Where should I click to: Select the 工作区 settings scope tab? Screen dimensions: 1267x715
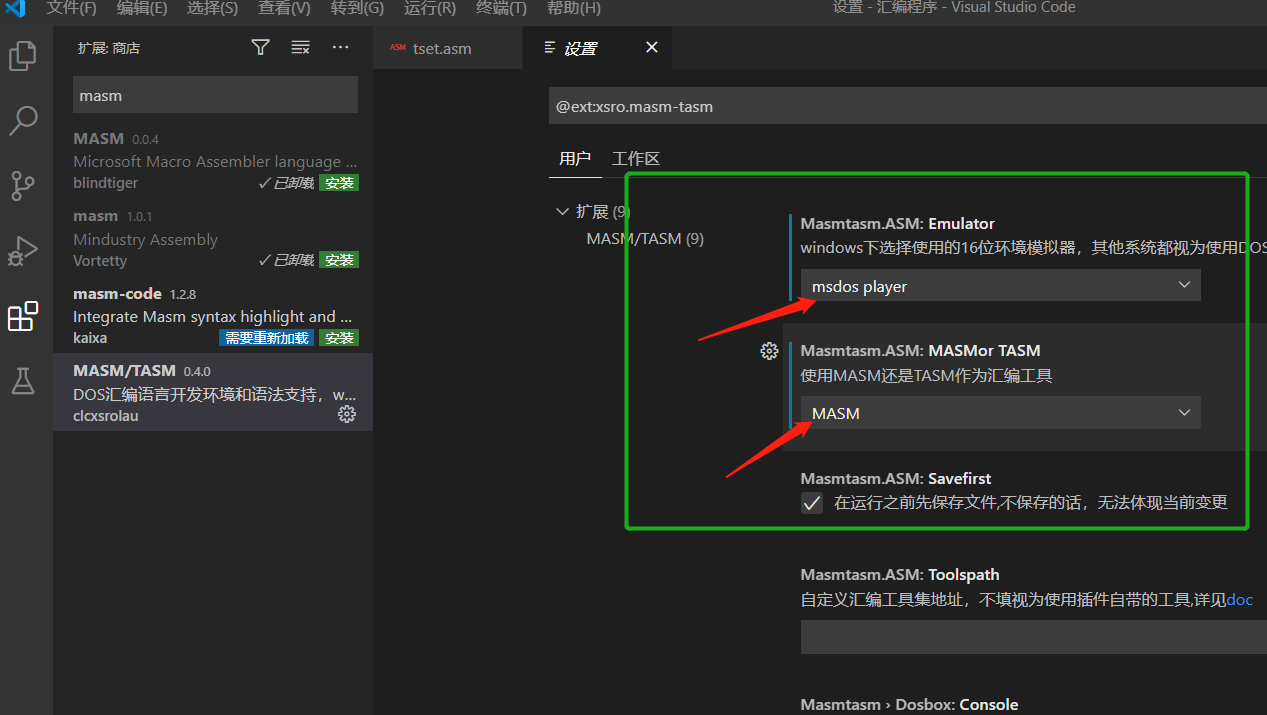[x=636, y=159]
